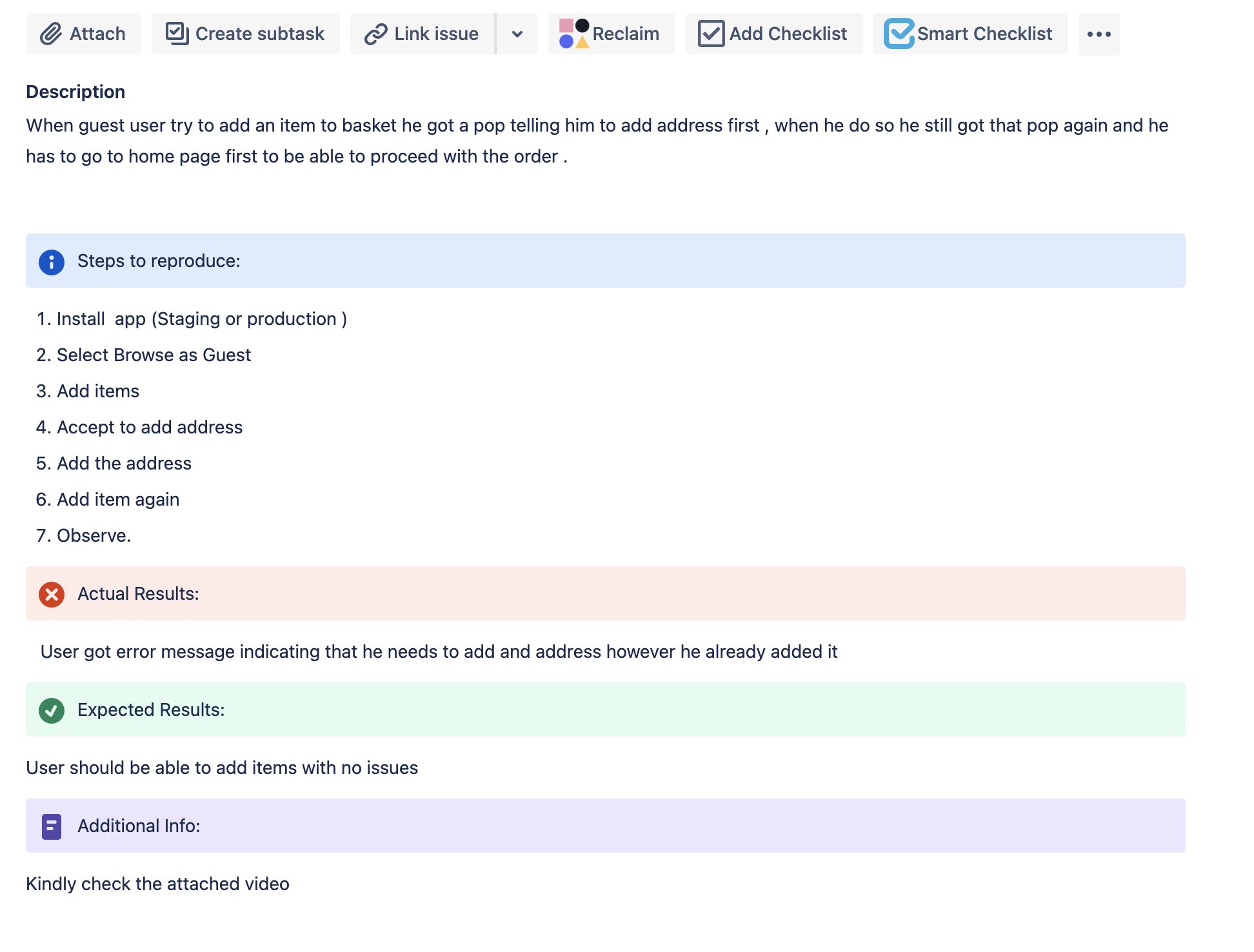
Task: Click Add Checklist button
Action: tap(773, 34)
